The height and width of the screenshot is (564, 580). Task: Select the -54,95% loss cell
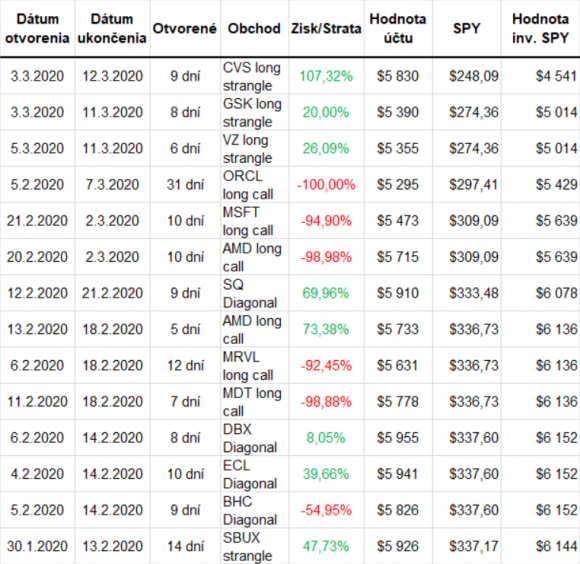[x=326, y=510]
